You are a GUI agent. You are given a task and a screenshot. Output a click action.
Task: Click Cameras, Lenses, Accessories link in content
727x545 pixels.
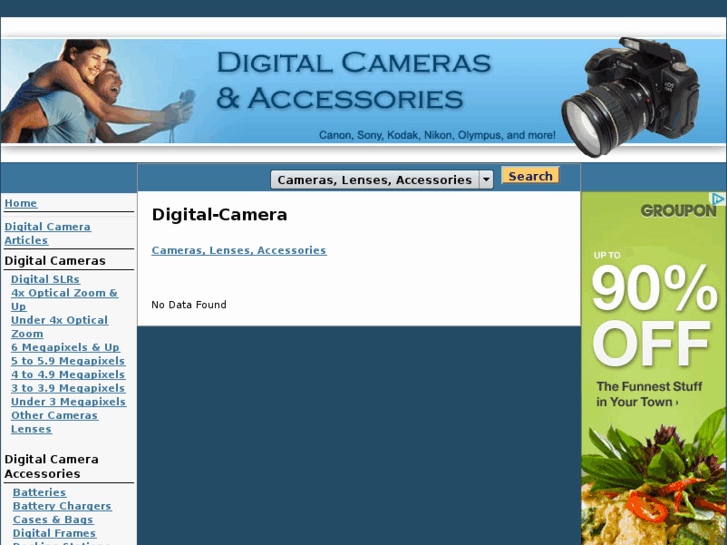click(239, 250)
